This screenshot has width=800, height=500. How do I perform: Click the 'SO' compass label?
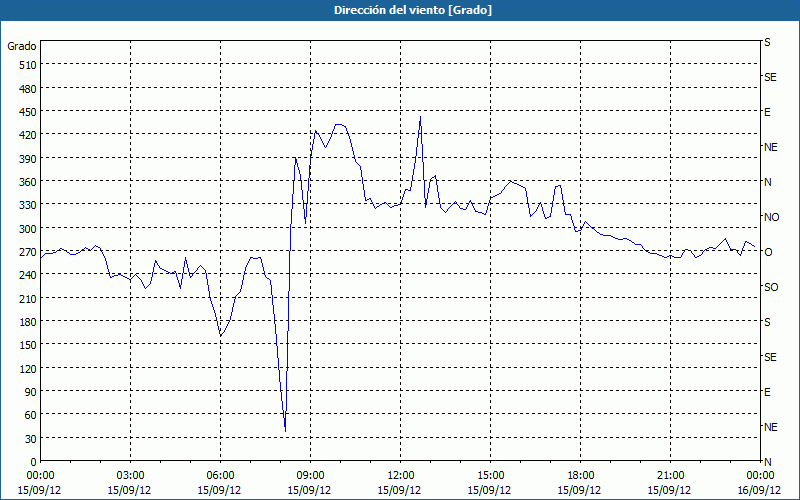(x=771, y=287)
